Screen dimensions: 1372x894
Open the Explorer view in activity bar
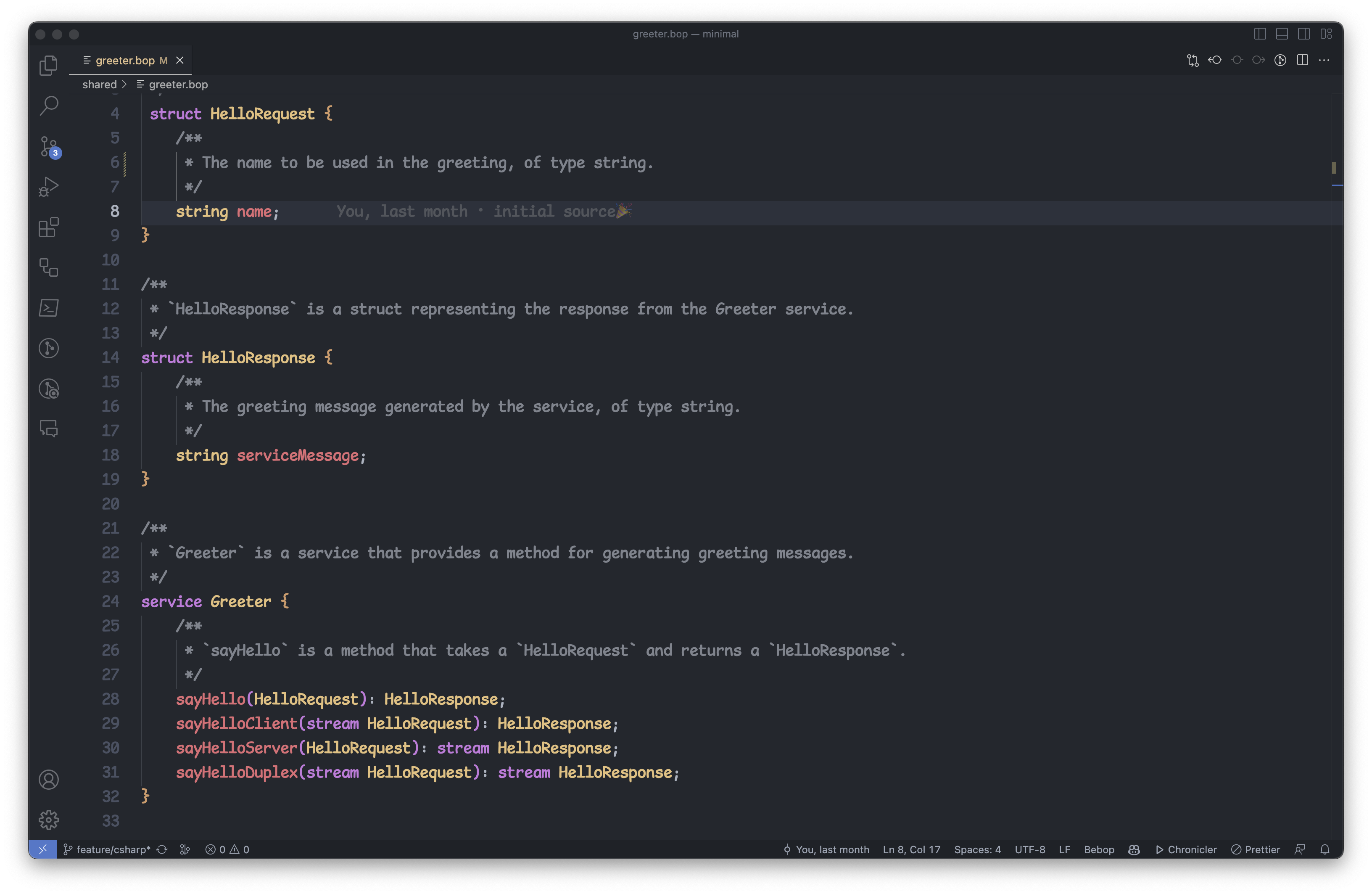(x=48, y=65)
